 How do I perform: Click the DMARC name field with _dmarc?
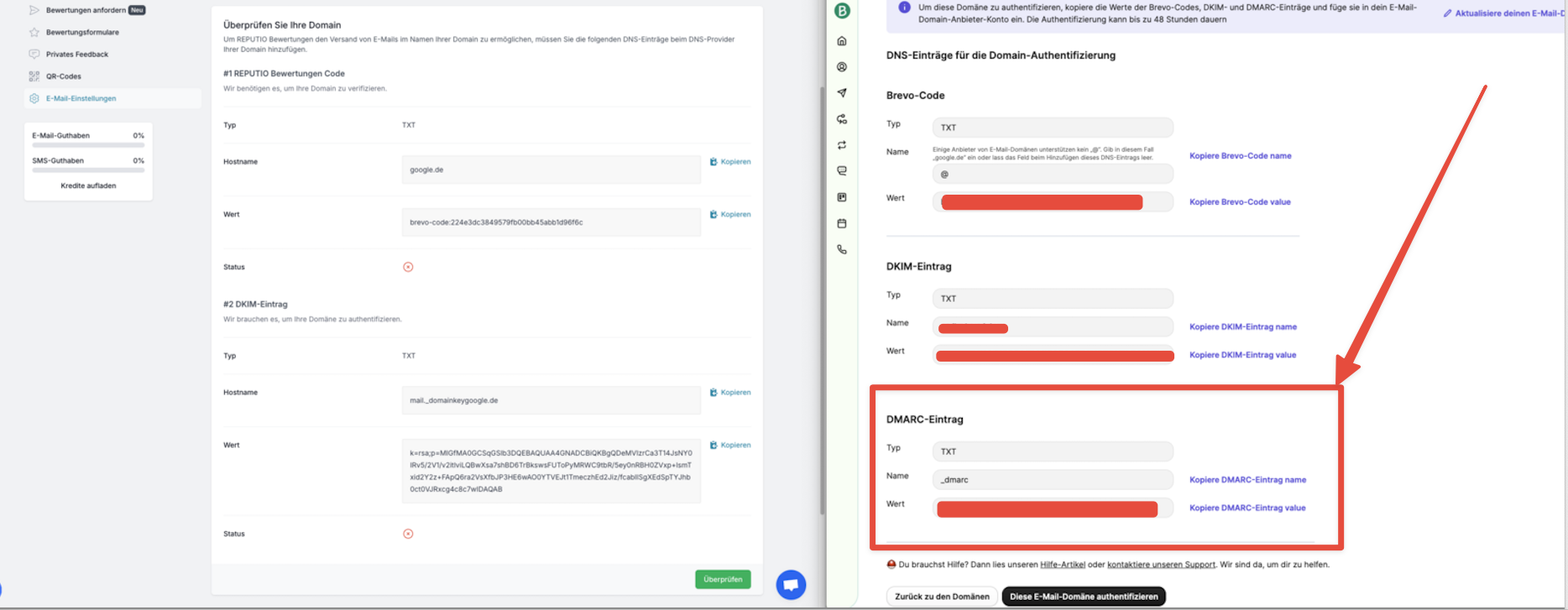[1052, 480]
